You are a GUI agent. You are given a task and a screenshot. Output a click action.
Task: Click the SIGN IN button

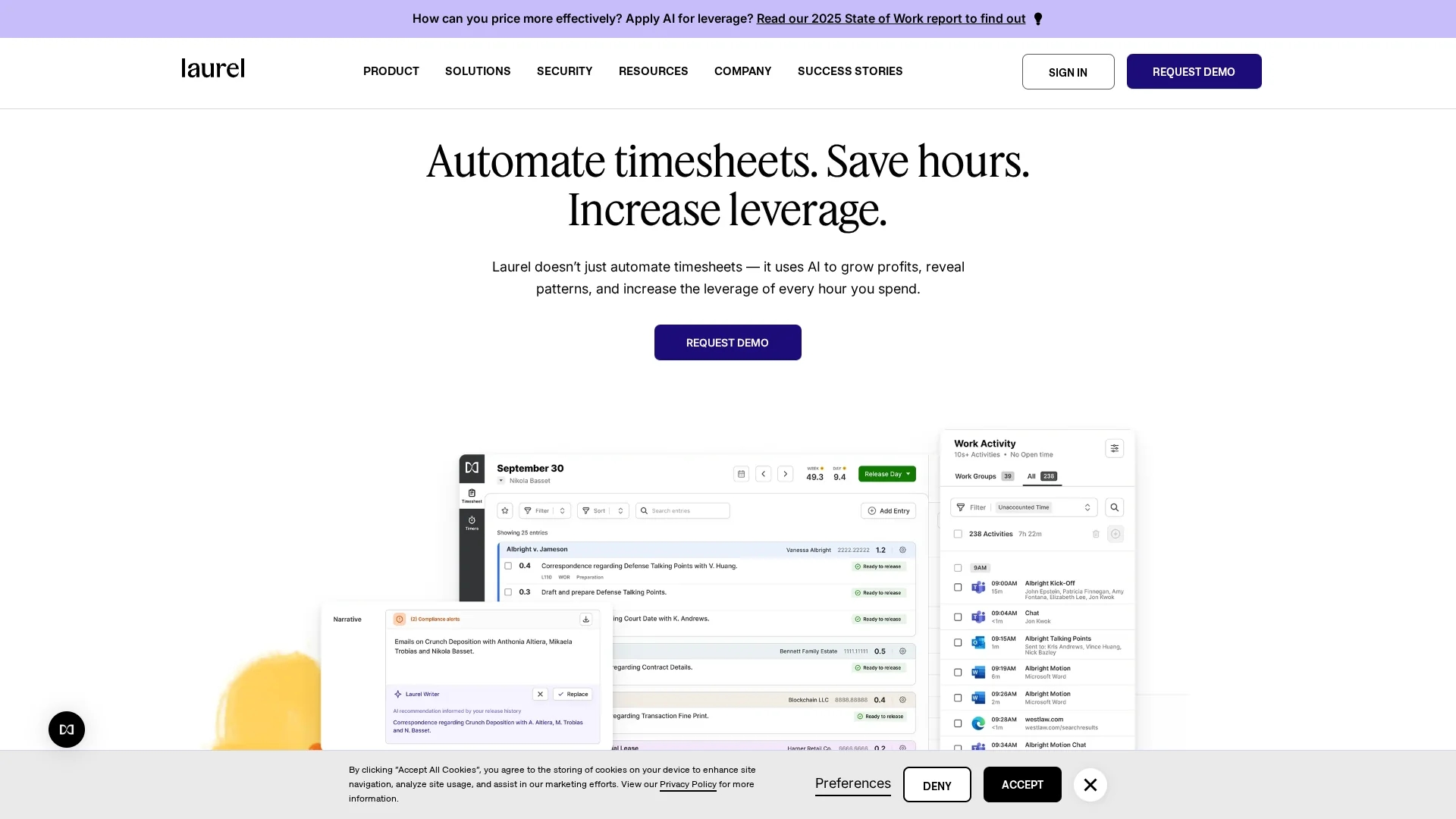click(x=1068, y=71)
